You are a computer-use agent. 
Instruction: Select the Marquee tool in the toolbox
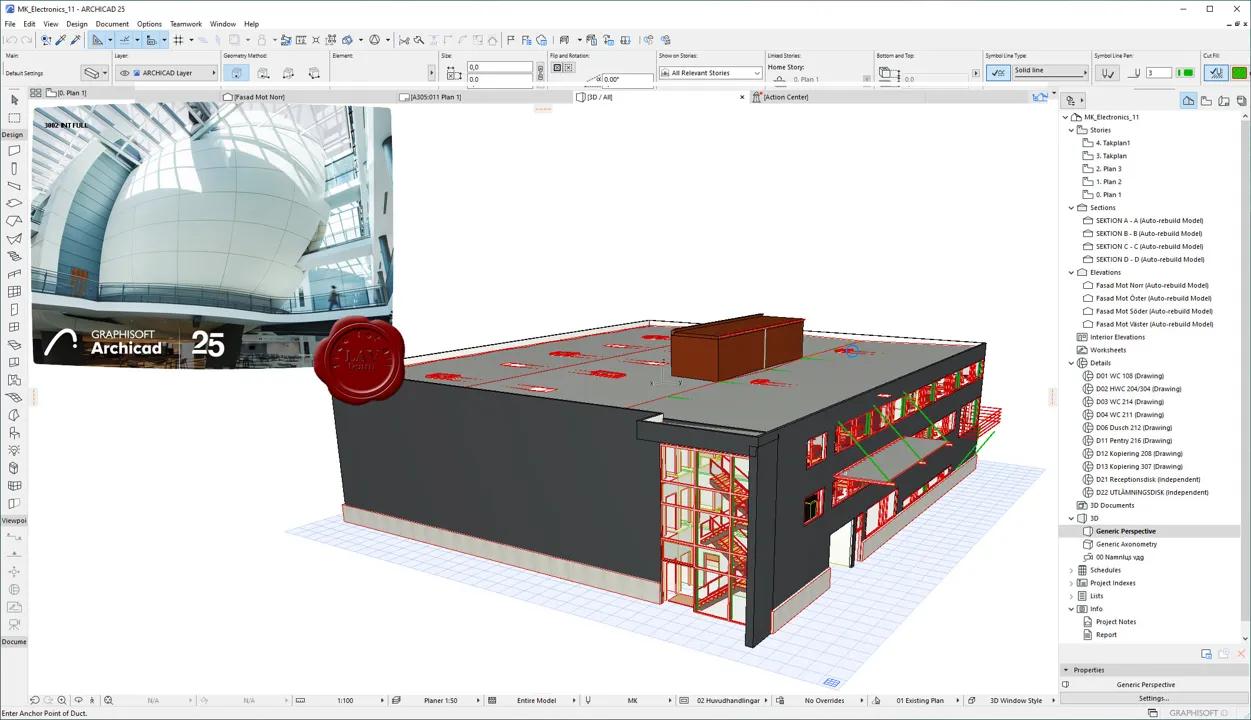pyautogui.click(x=14, y=117)
